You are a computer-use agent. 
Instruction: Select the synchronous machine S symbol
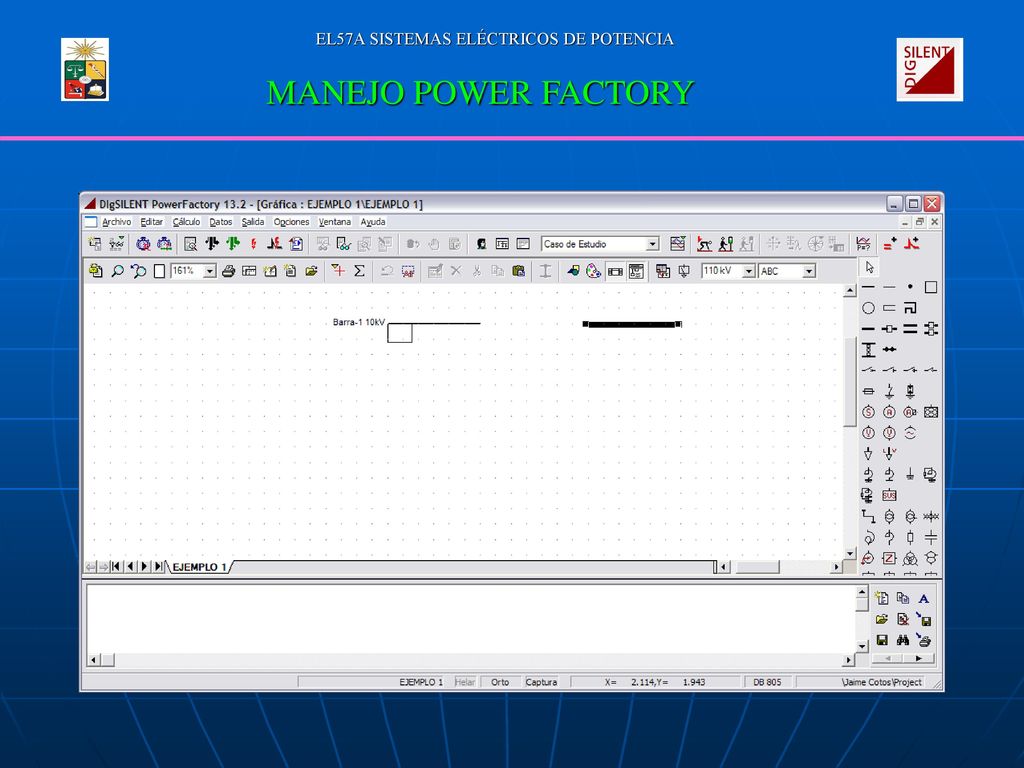[x=868, y=412]
